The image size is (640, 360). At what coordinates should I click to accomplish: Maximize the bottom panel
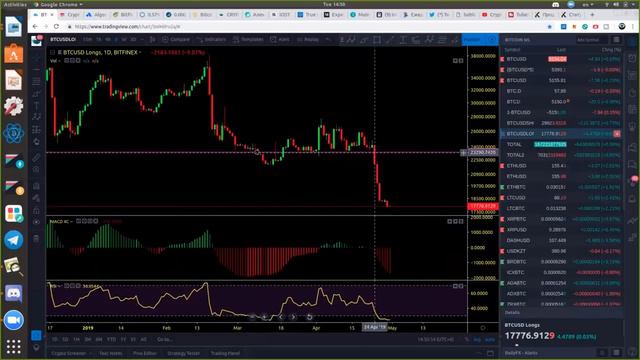(x=490, y=353)
